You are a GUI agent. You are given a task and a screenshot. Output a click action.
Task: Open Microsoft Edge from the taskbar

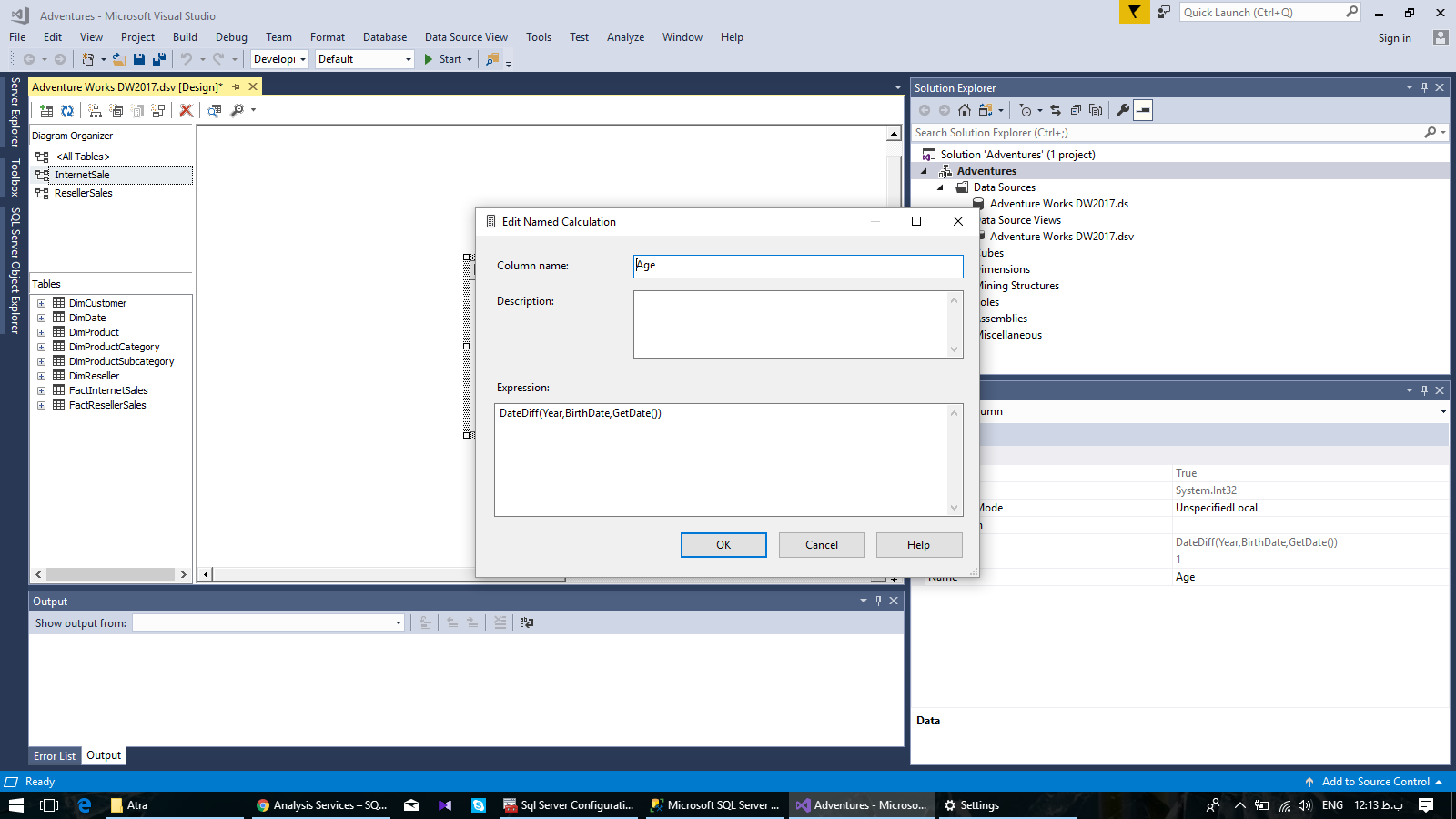click(85, 805)
